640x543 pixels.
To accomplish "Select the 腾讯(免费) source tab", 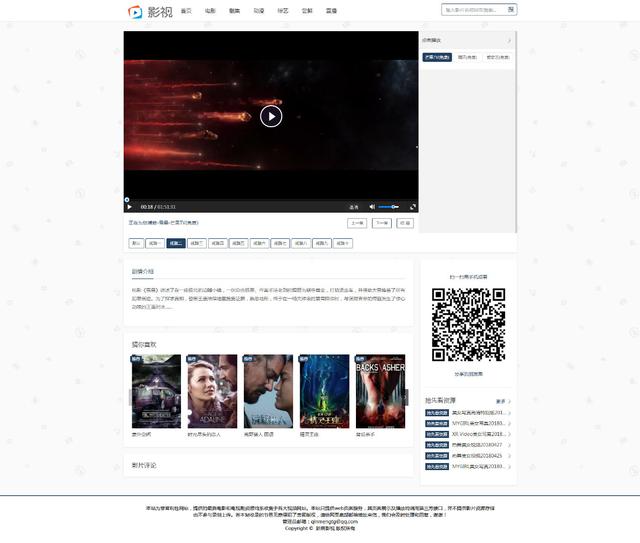I will click(x=467, y=57).
